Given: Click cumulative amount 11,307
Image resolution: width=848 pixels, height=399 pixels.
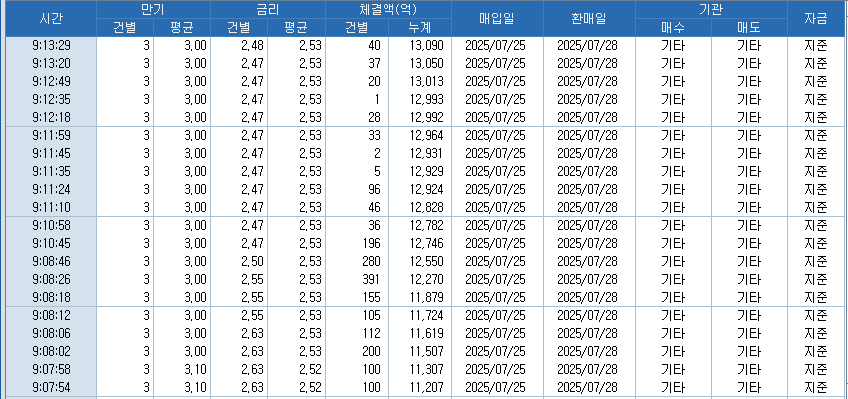Looking at the screenshot, I should click(420, 369).
